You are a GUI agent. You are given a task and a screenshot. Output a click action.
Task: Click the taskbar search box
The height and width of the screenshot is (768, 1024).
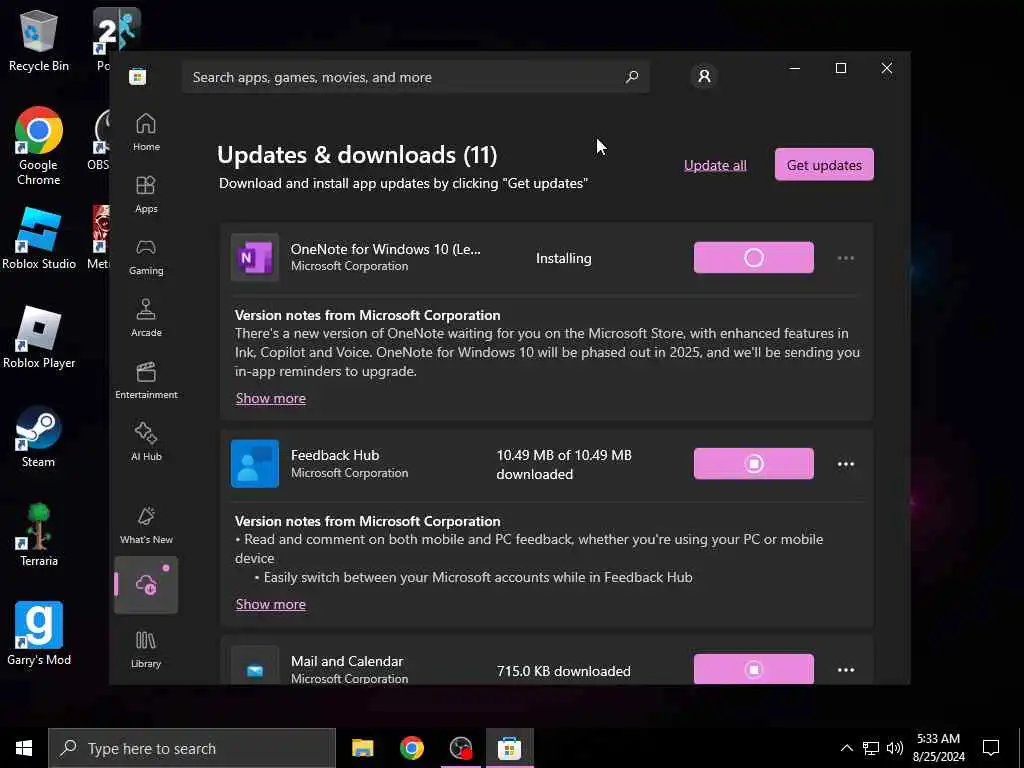click(192, 748)
